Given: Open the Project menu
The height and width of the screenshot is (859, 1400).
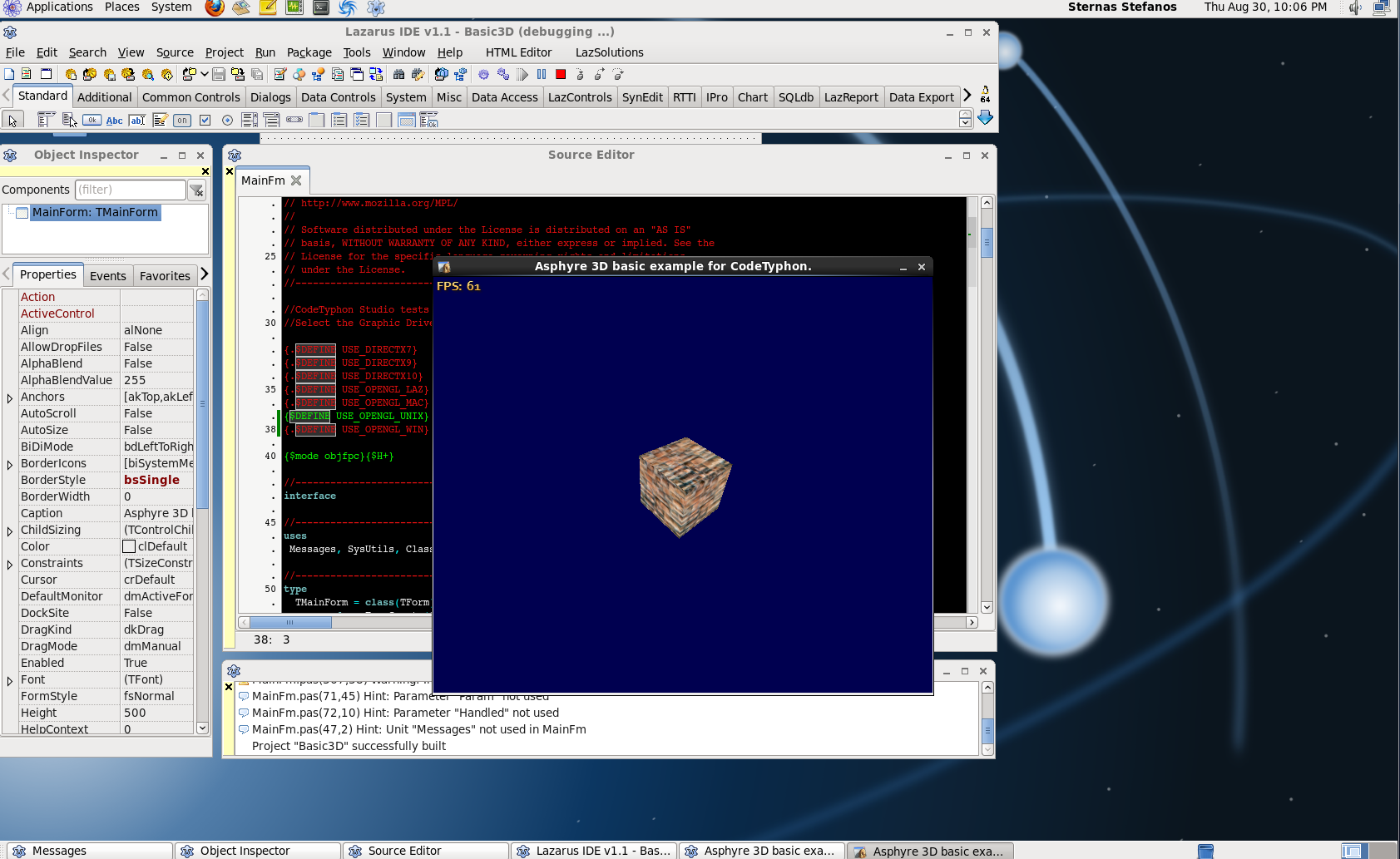Looking at the screenshot, I should coord(225,52).
